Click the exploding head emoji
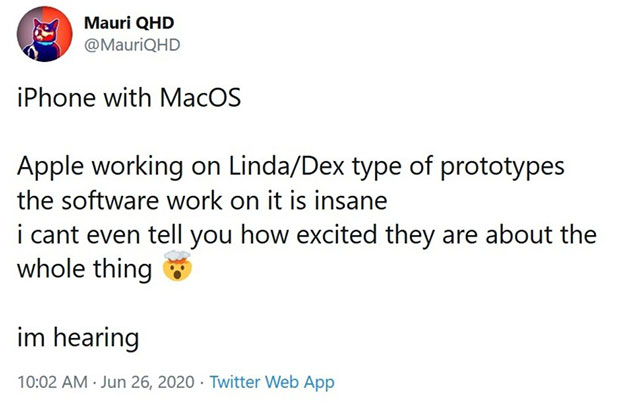This screenshot has height=406, width=620. [177, 270]
